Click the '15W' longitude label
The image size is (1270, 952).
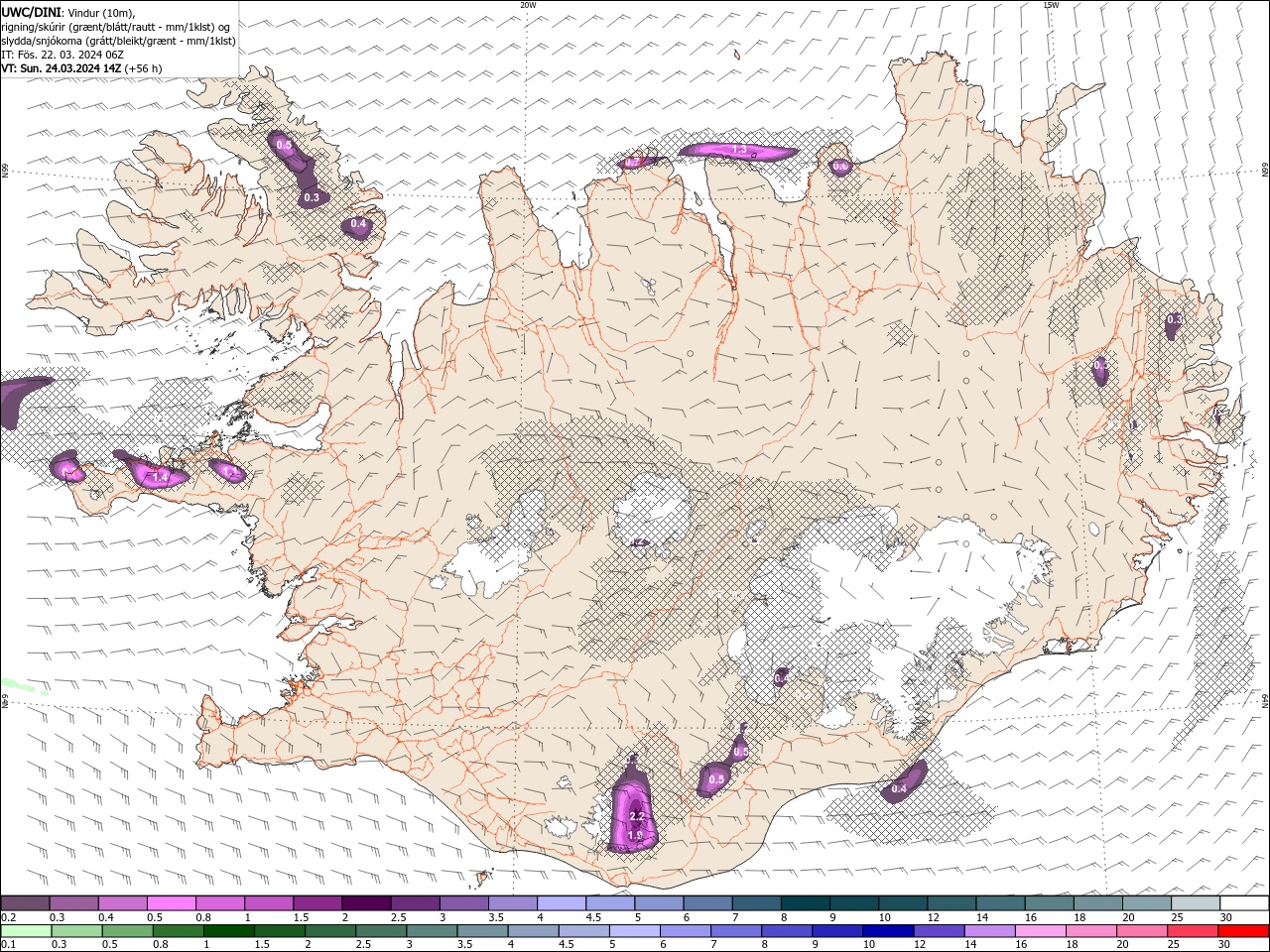pos(1050,5)
